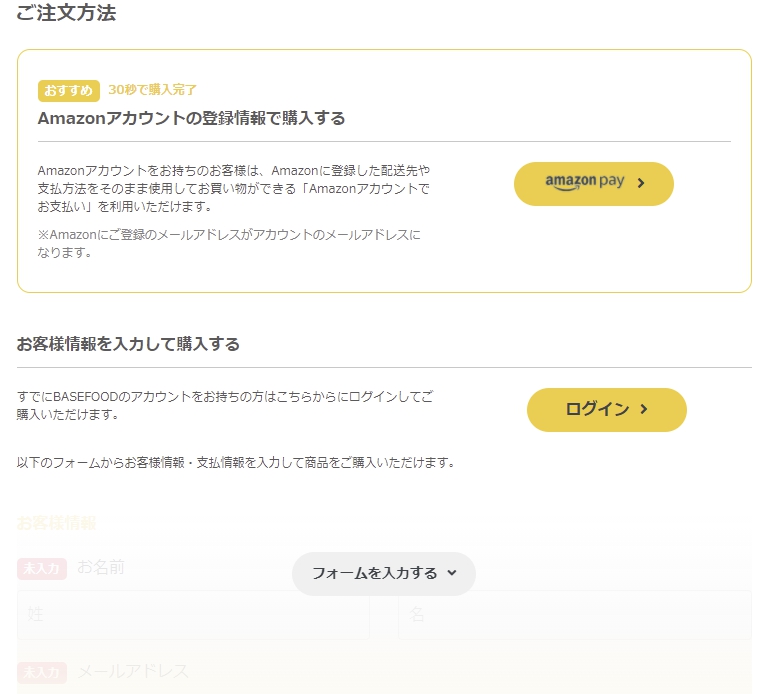Click the down chevron next to フォームを入力する

coord(452,573)
